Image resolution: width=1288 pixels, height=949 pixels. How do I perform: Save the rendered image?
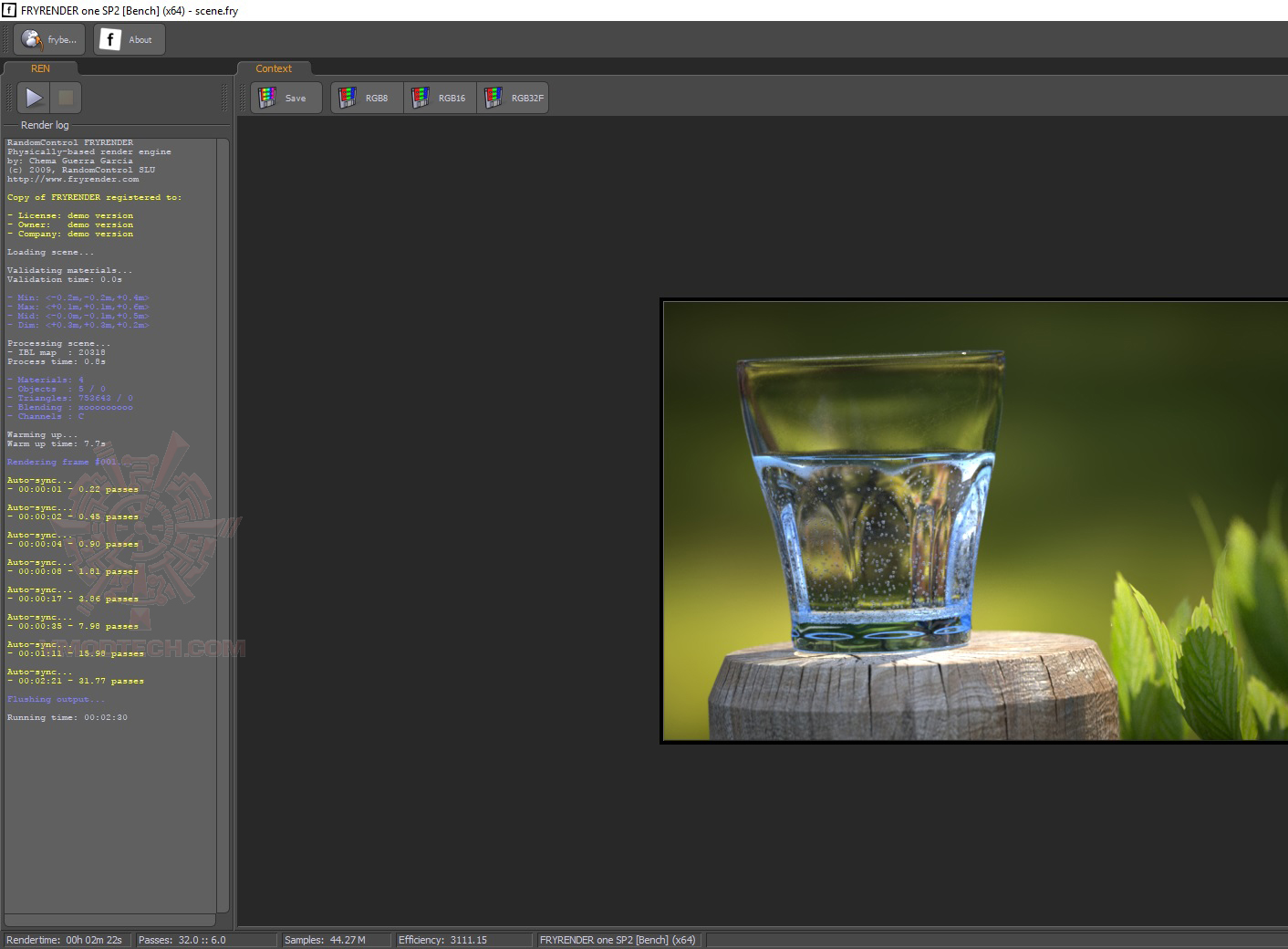point(286,98)
